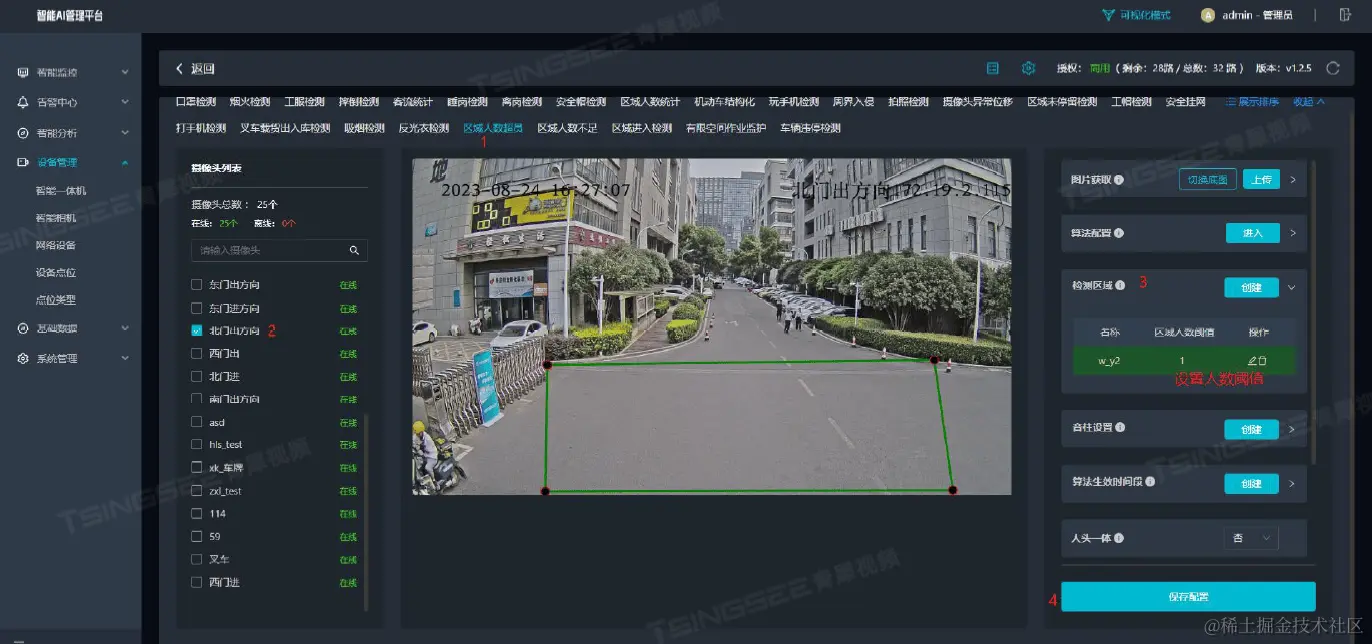1372x644 pixels.
Task: Click the info icon next to 人头一体
Action: click(1118, 538)
